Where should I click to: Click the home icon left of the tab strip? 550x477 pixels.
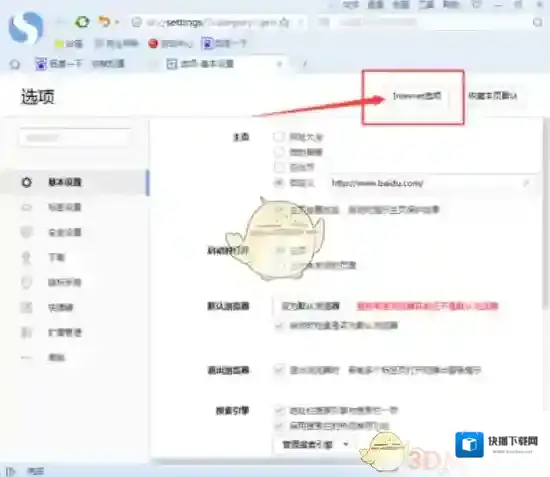click(x=15, y=64)
